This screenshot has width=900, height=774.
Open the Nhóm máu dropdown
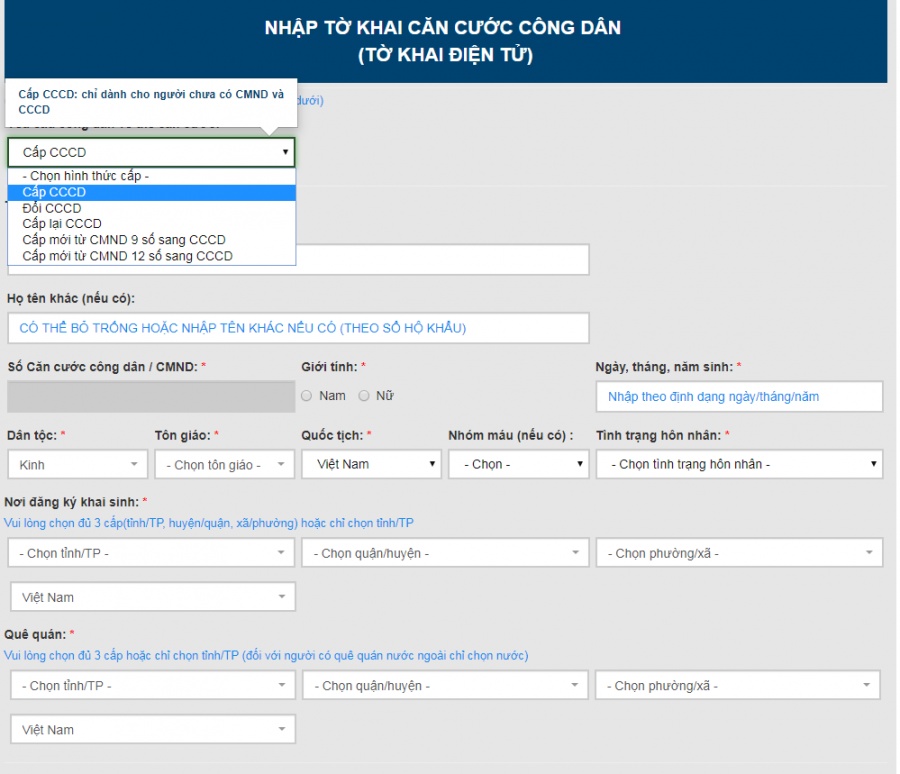pos(518,464)
